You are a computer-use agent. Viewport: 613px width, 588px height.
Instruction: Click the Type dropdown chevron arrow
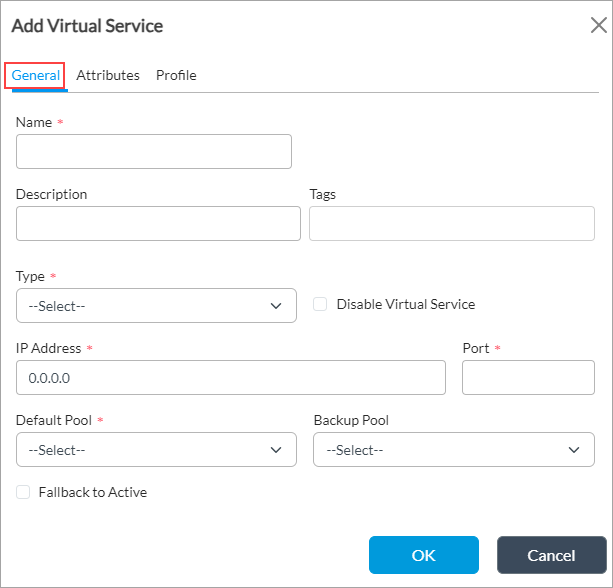276,306
